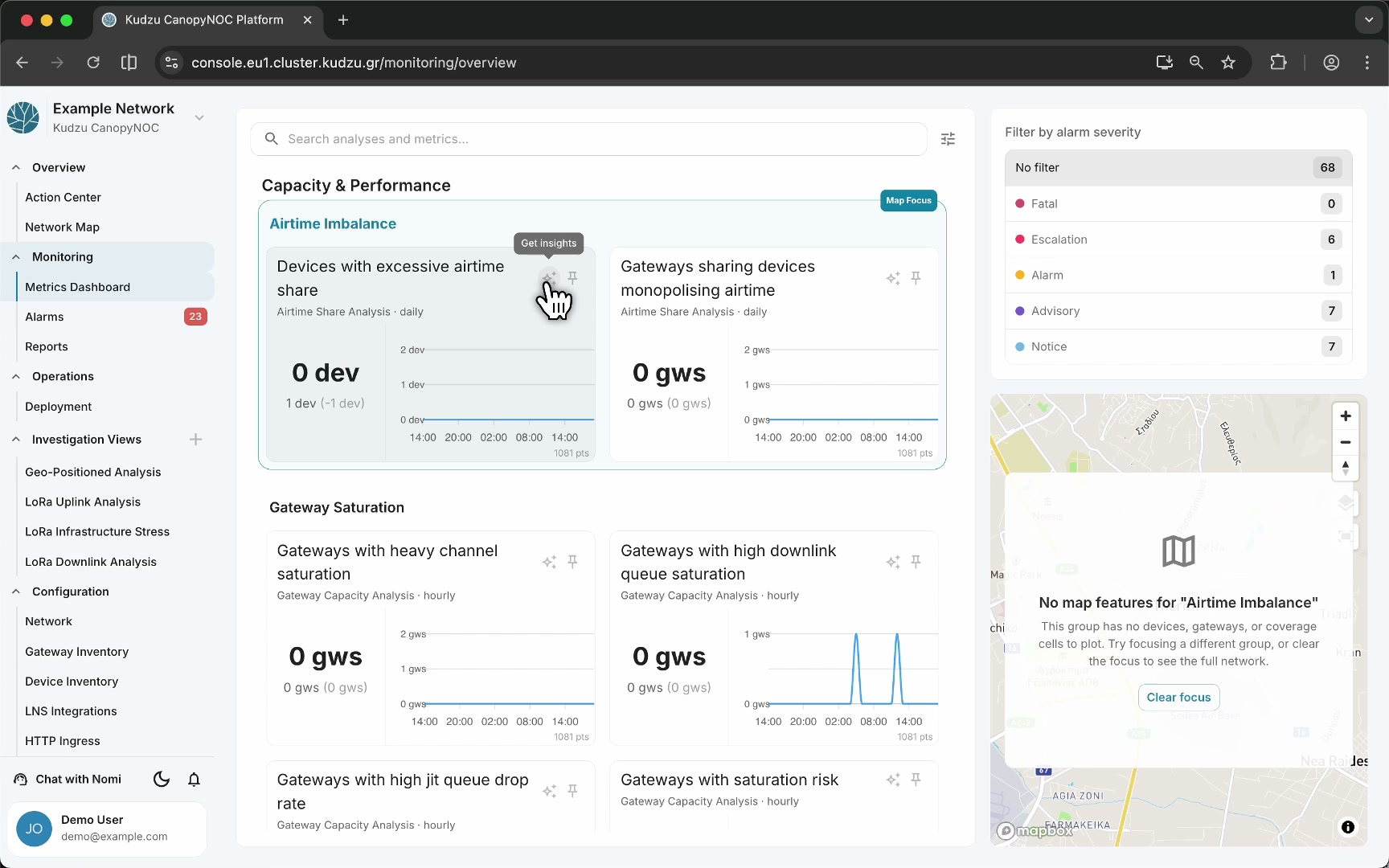Viewport: 1389px width, 868px height.
Task: Click the Airtime Imbalance group title
Action: (333, 224)
